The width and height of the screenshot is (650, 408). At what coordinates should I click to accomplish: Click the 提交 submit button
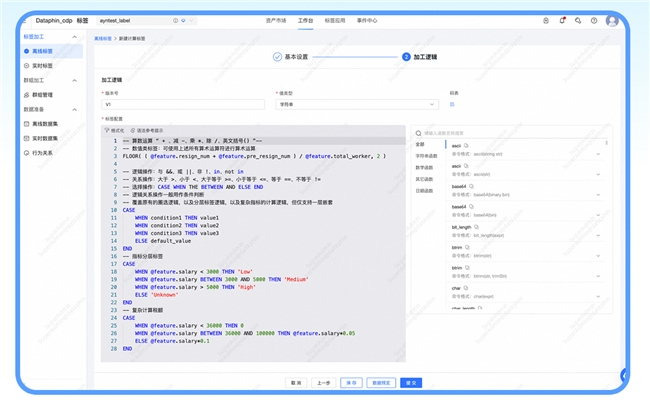pyautogui.click(x=409, y=382)
